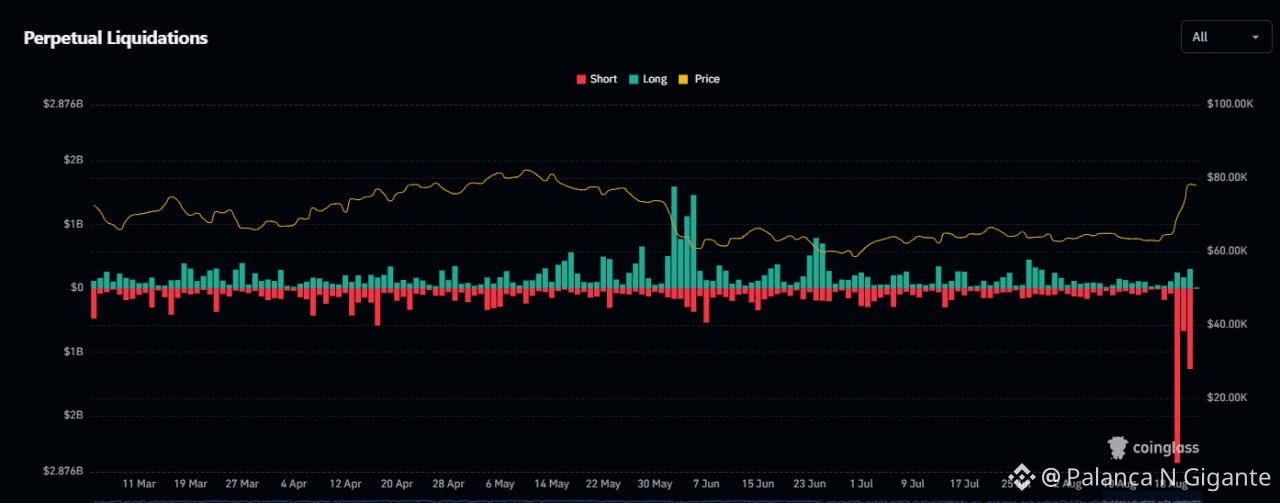The width and height of the screenshot is (1280, 503).
Task: Click the "$20.00K" price axis label
Action: pyautogui.click(x=1228, y=398)
